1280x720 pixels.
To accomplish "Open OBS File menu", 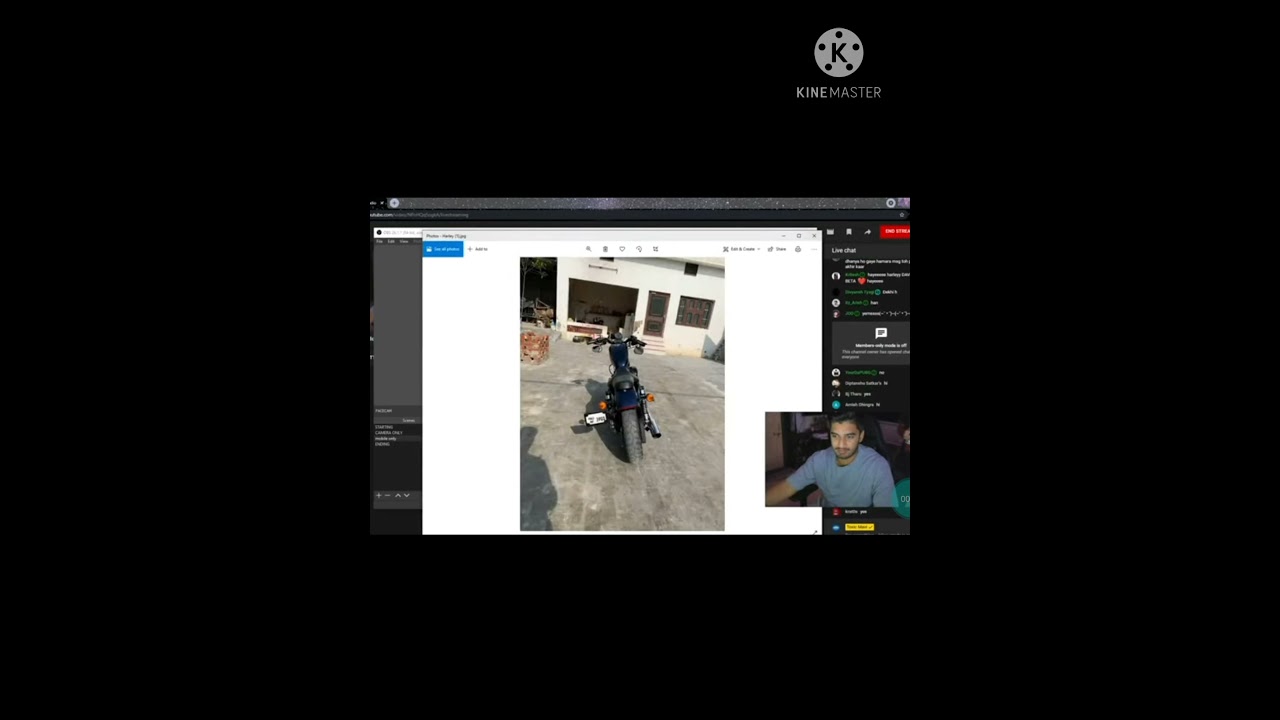I will 379,241.
